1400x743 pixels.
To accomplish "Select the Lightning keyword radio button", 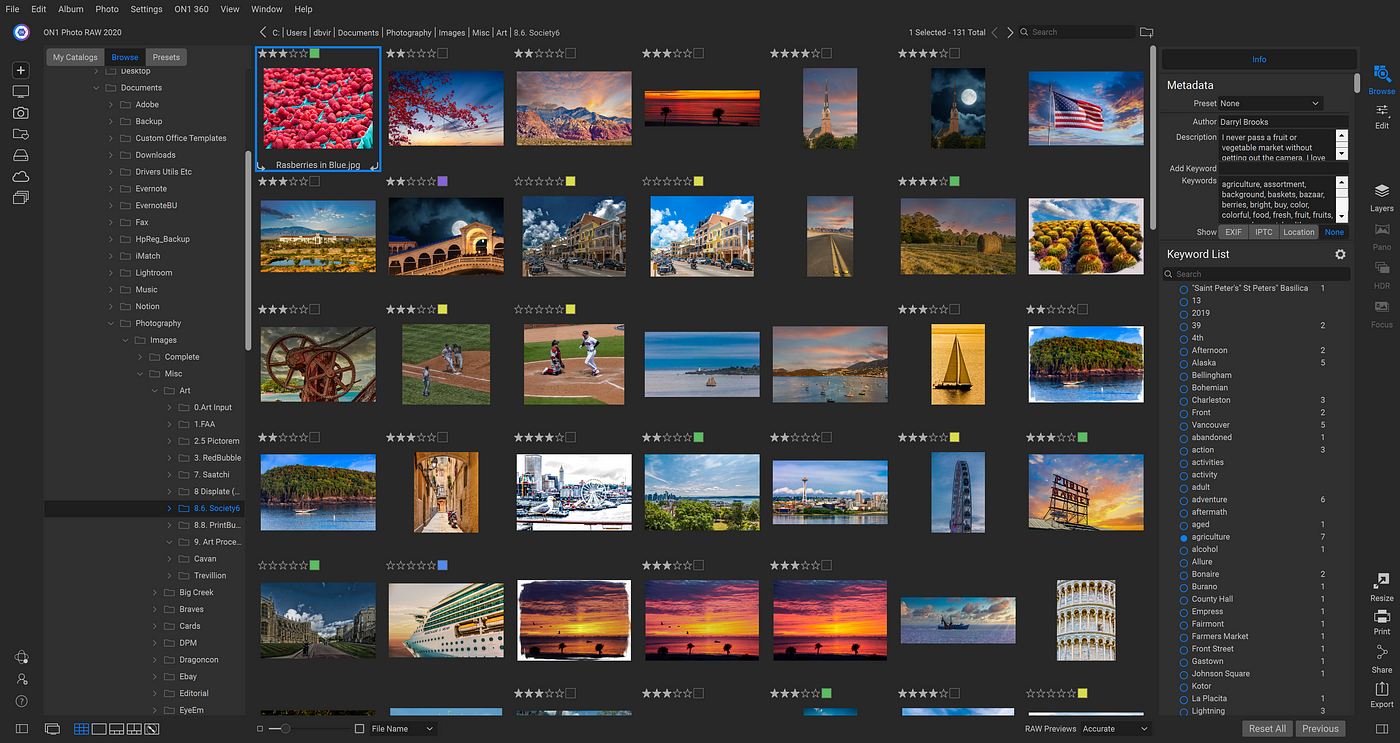I will [x=1184, y=711].
